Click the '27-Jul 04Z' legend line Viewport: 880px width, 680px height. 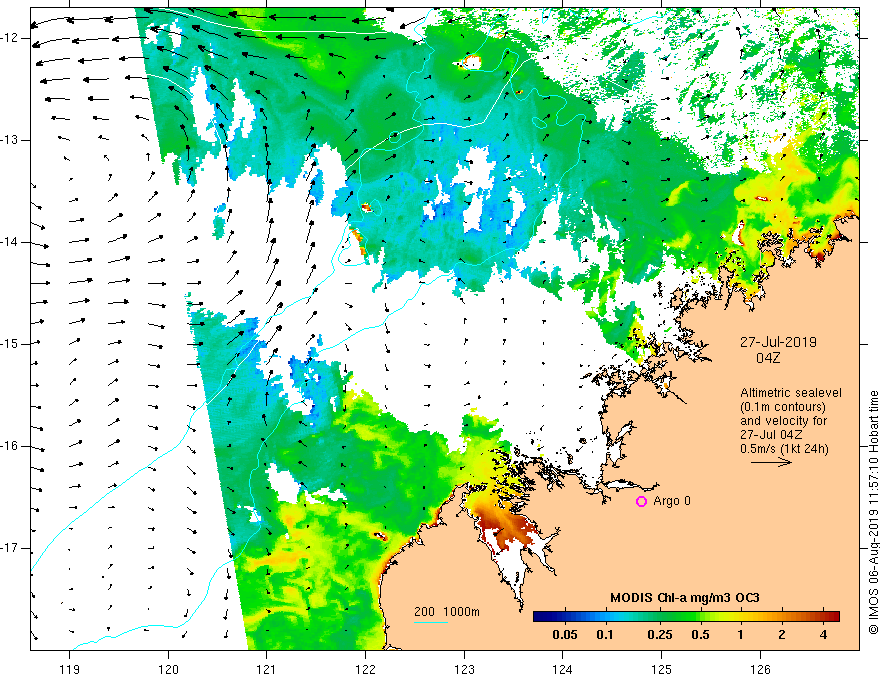pyautogui.click(x=771, y=435)
